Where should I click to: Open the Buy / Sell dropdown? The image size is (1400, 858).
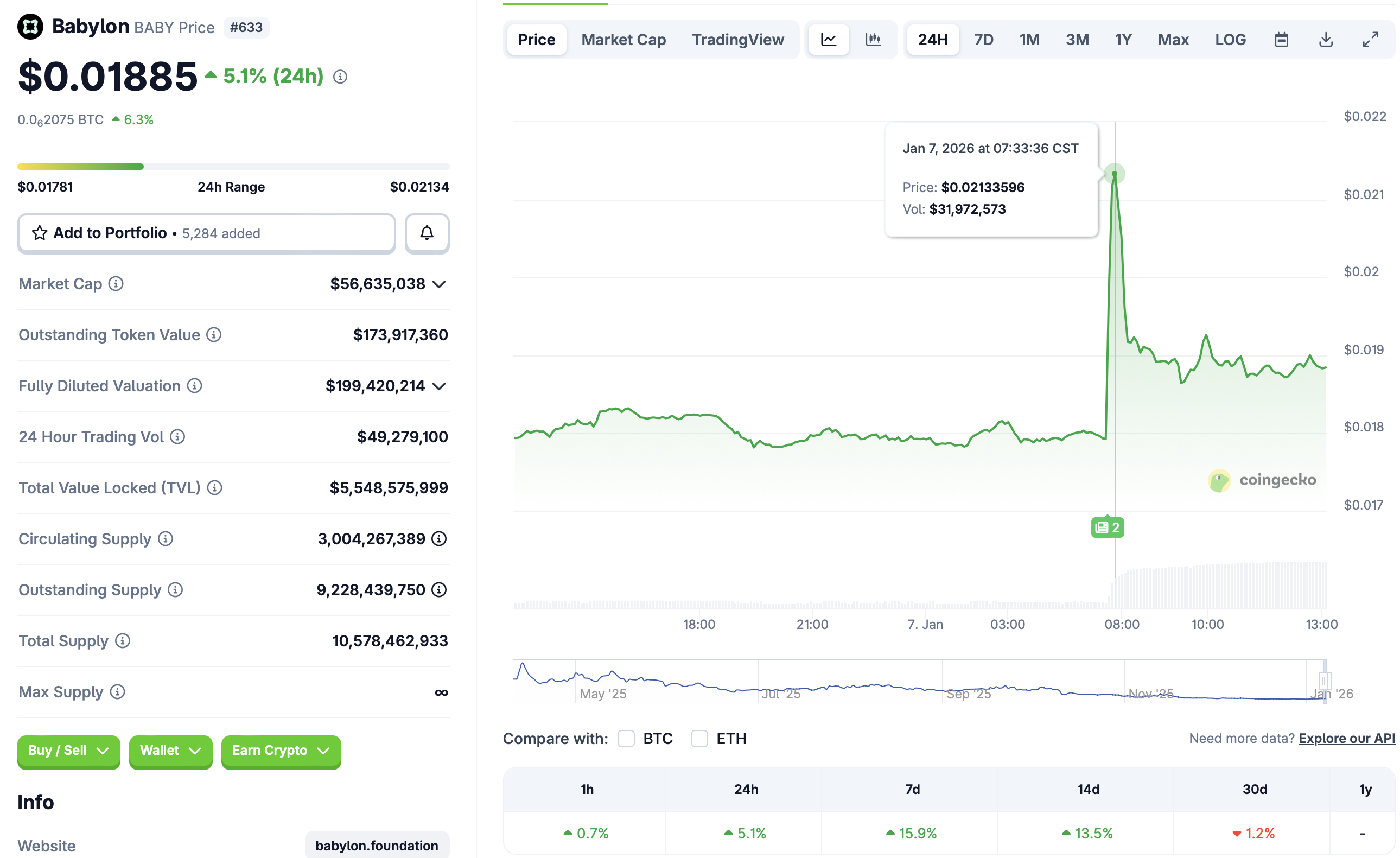[69, 751]
